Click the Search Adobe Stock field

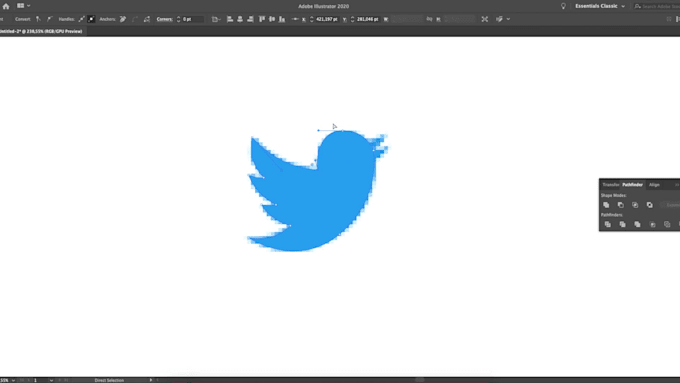pos(657,6)
